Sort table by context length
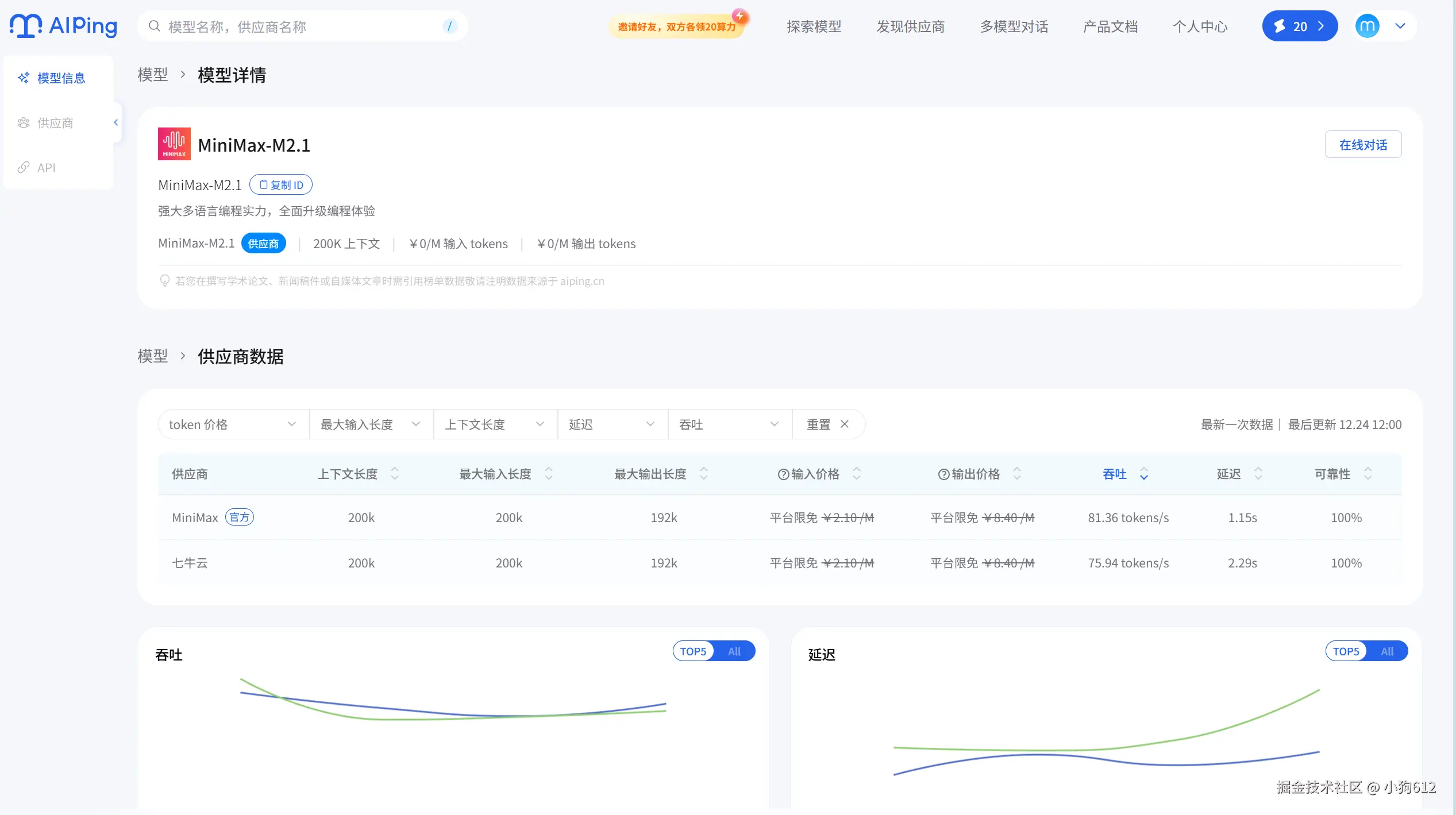Viewport: 1456px width, 815px height. 395,474
